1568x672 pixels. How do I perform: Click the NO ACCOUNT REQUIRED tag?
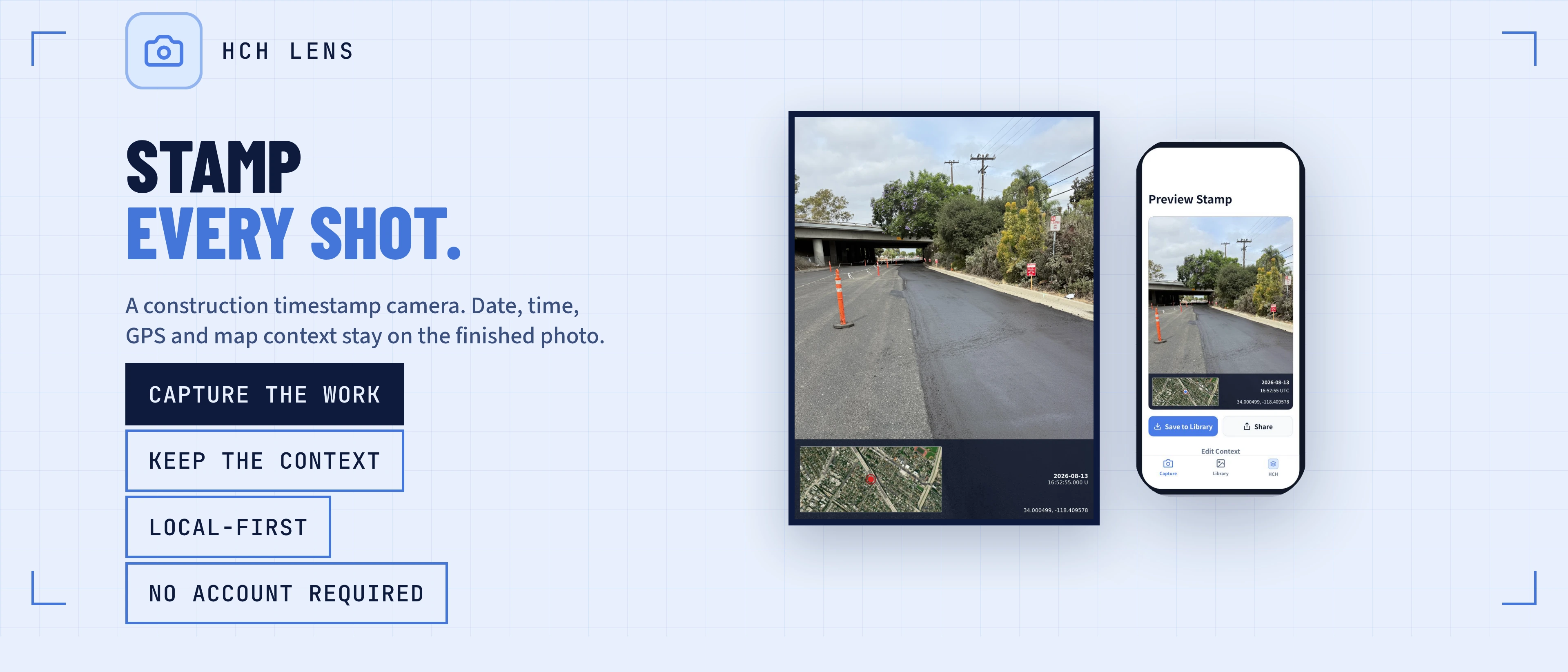coord(287,594)
